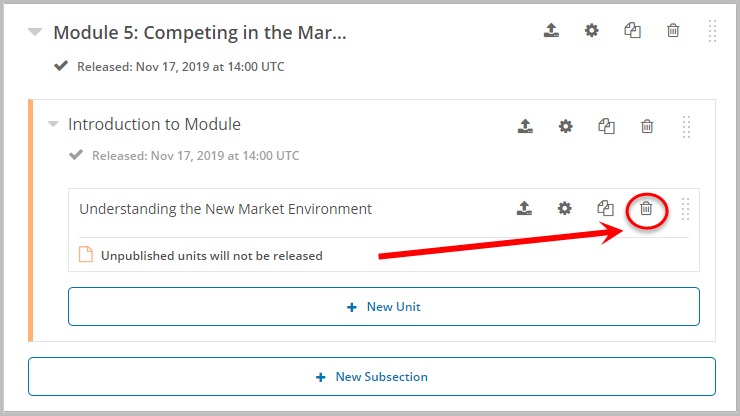Collapse the Module 5 section
740x416 pixels.
click(x=35, y=32)
